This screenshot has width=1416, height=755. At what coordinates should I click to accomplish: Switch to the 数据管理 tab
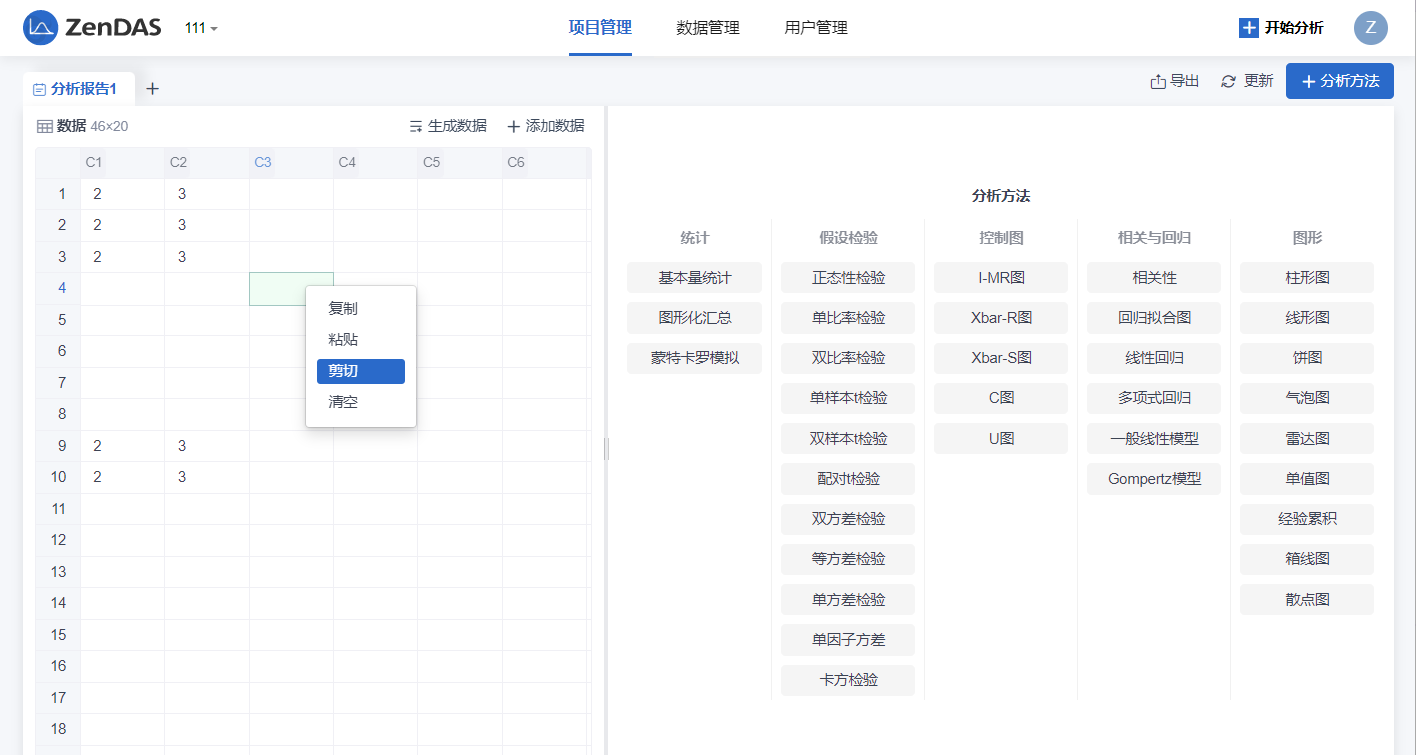click(707, 28)
